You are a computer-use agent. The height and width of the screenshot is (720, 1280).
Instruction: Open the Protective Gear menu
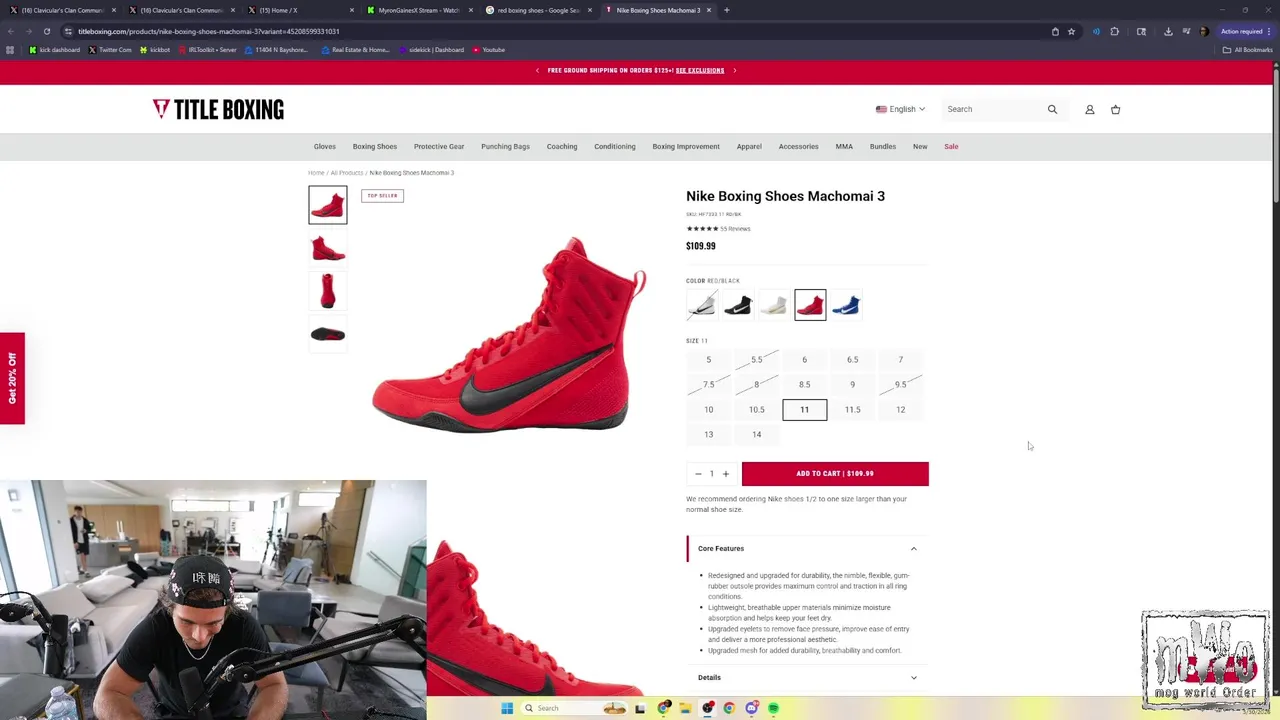[x=439, y=147]
